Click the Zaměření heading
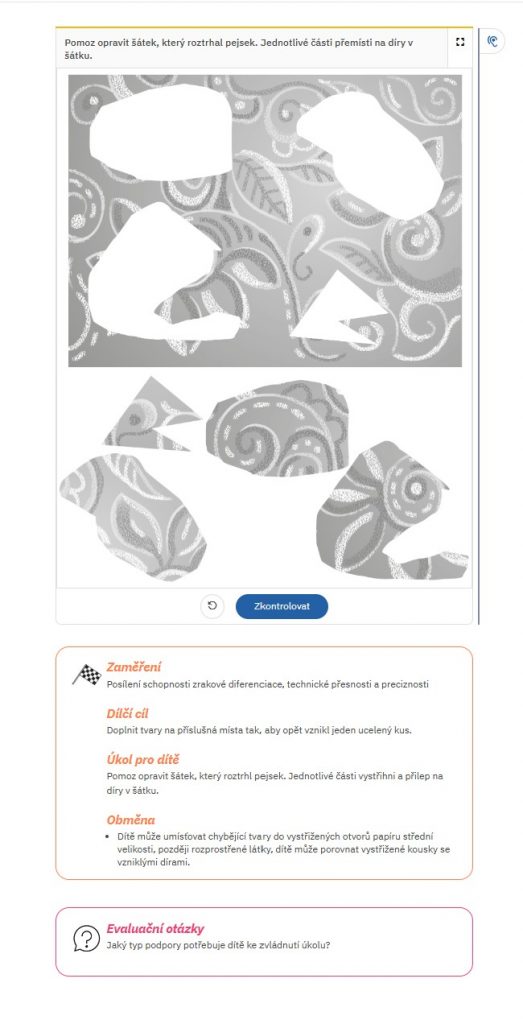Image resolution: width=523 pixels, height=1024 pixels. pos(134,667)
